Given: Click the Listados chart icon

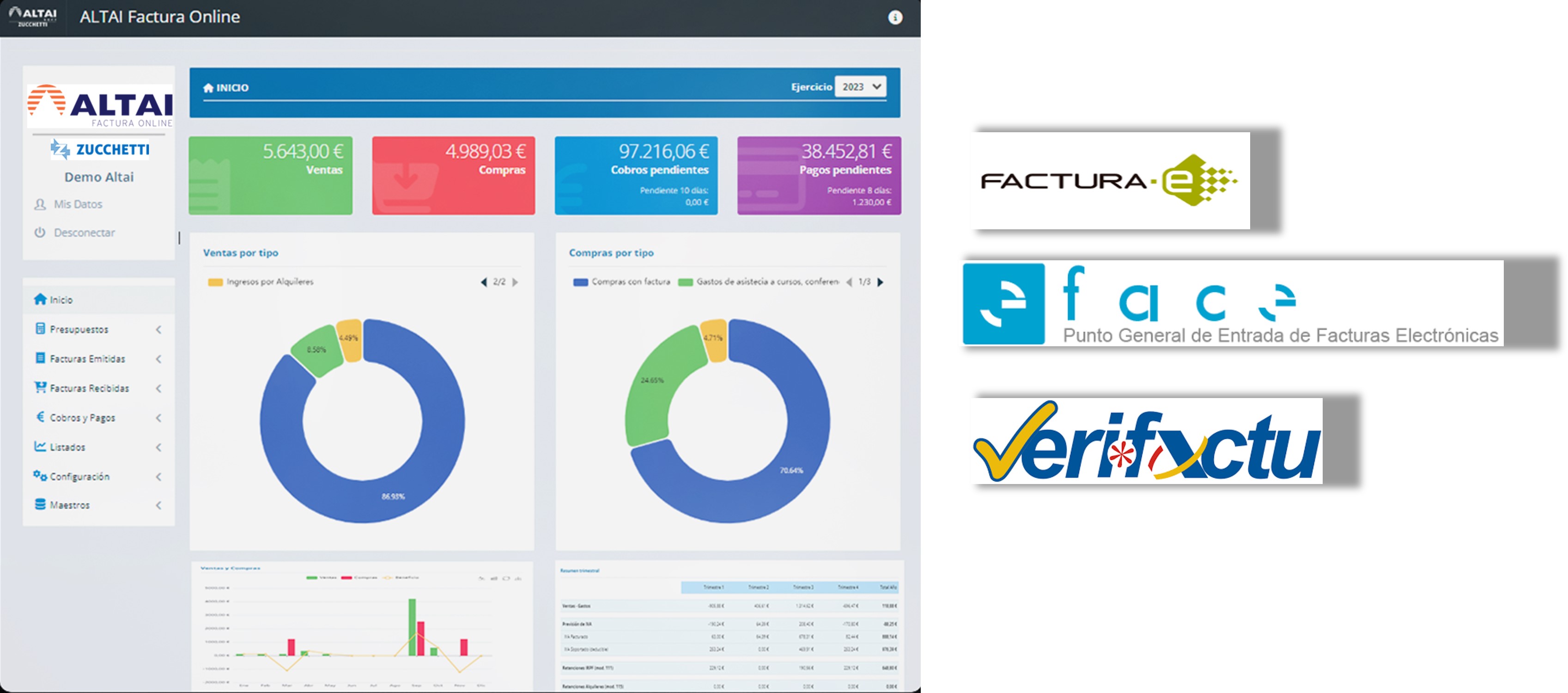Looking at the screenshot, I should 40,447.
